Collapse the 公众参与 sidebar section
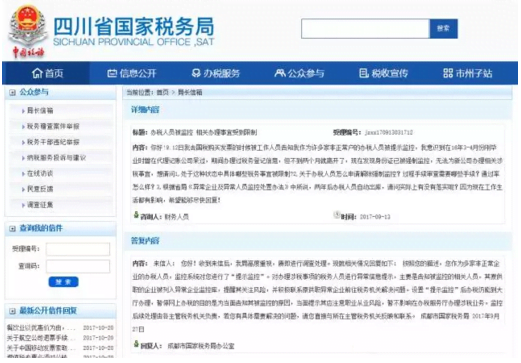This screenshot has height=363, width=521. coord(13,92)
